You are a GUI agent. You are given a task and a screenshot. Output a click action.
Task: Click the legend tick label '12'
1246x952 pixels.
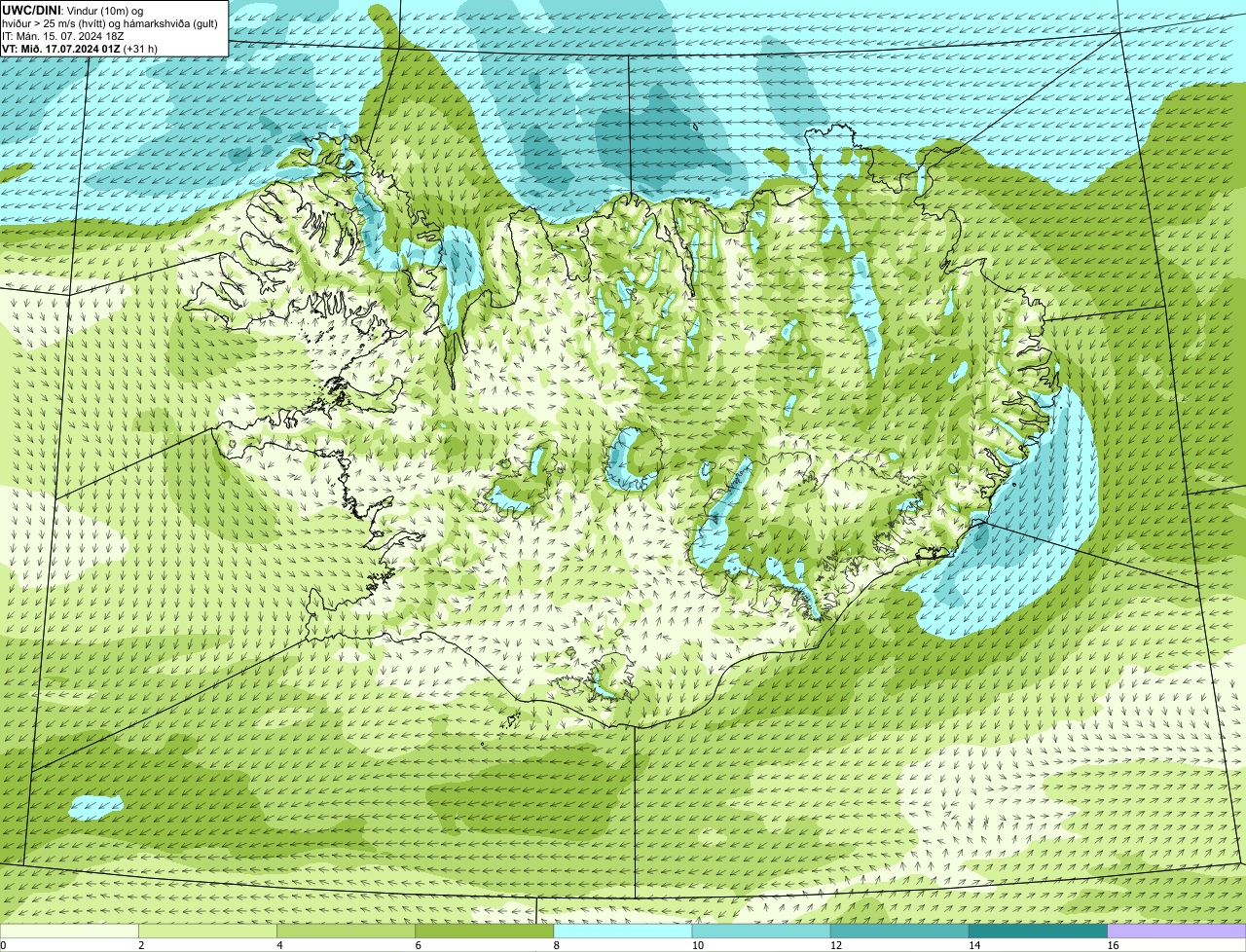tap(835, 945)
